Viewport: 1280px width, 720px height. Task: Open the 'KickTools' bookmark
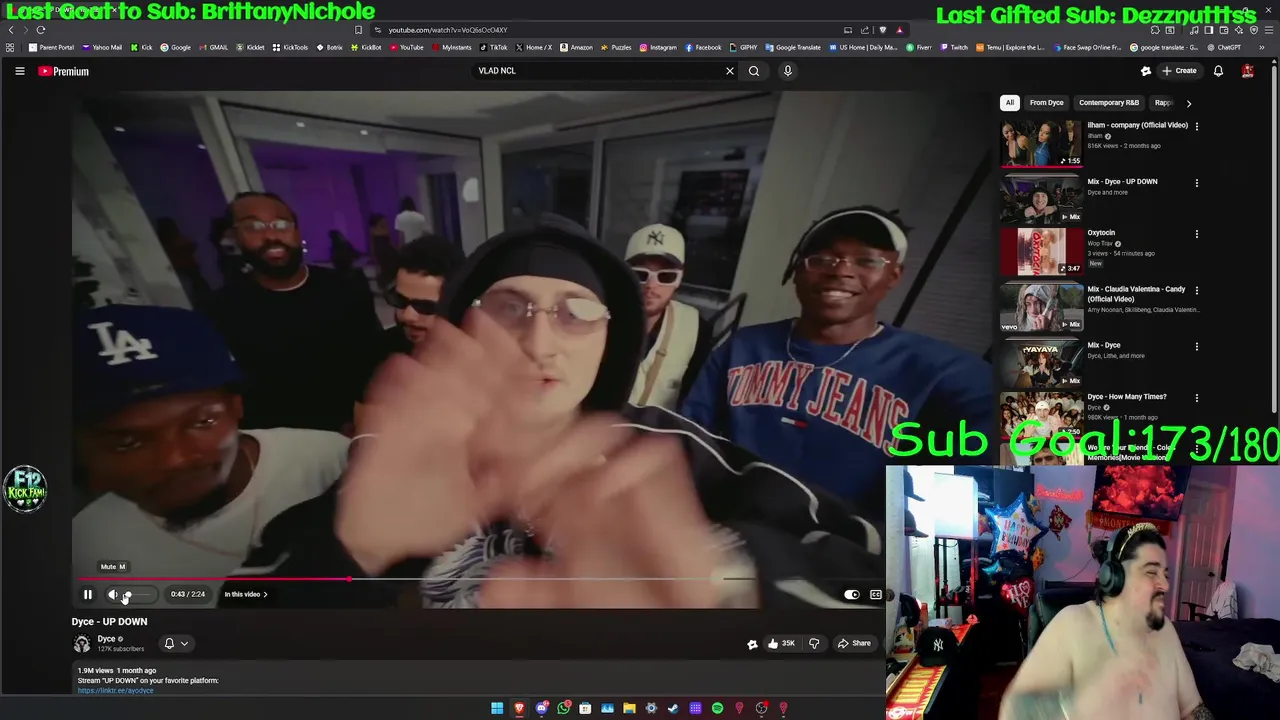(290, 47)
